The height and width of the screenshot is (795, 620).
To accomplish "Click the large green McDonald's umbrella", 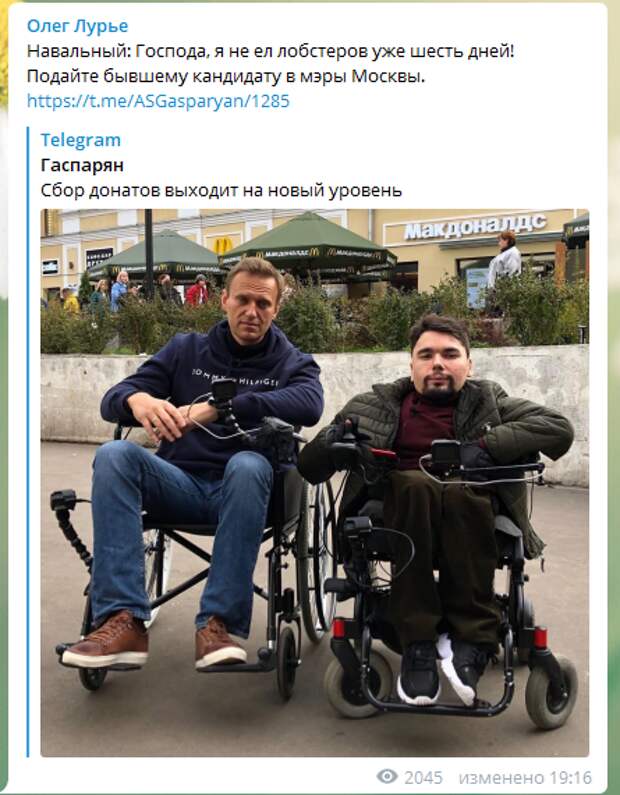I will coord(308,241).
